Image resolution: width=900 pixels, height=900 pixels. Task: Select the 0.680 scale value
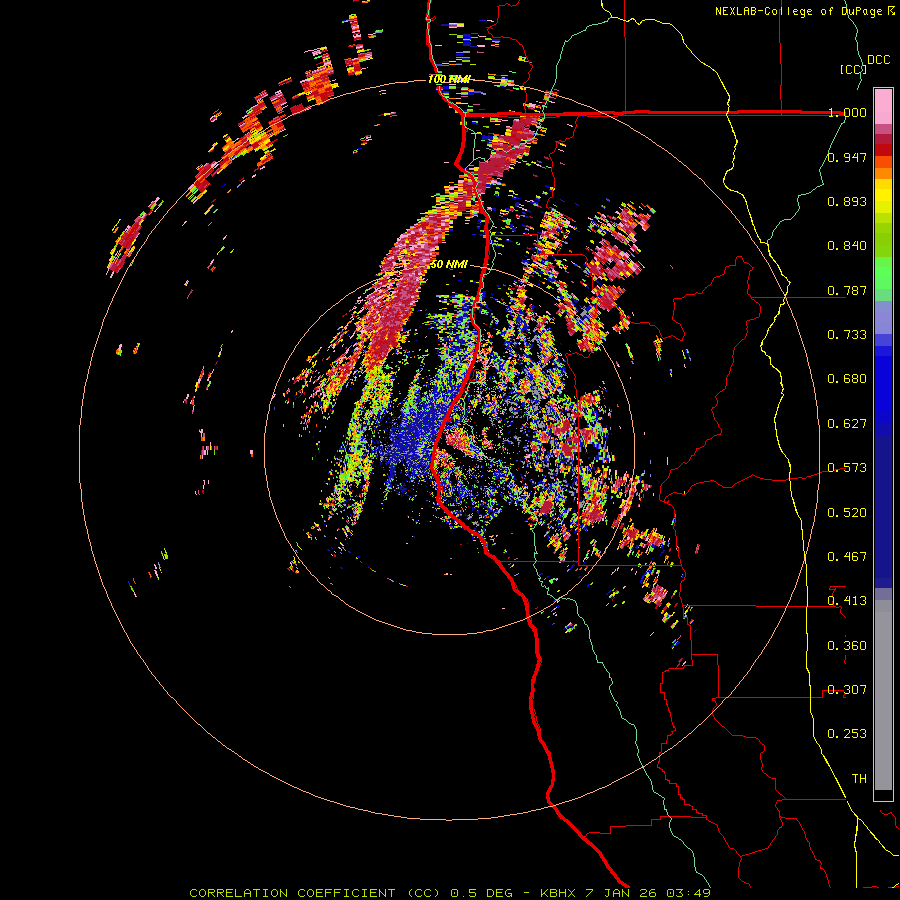pyautogui.click(x=847, y=379)
